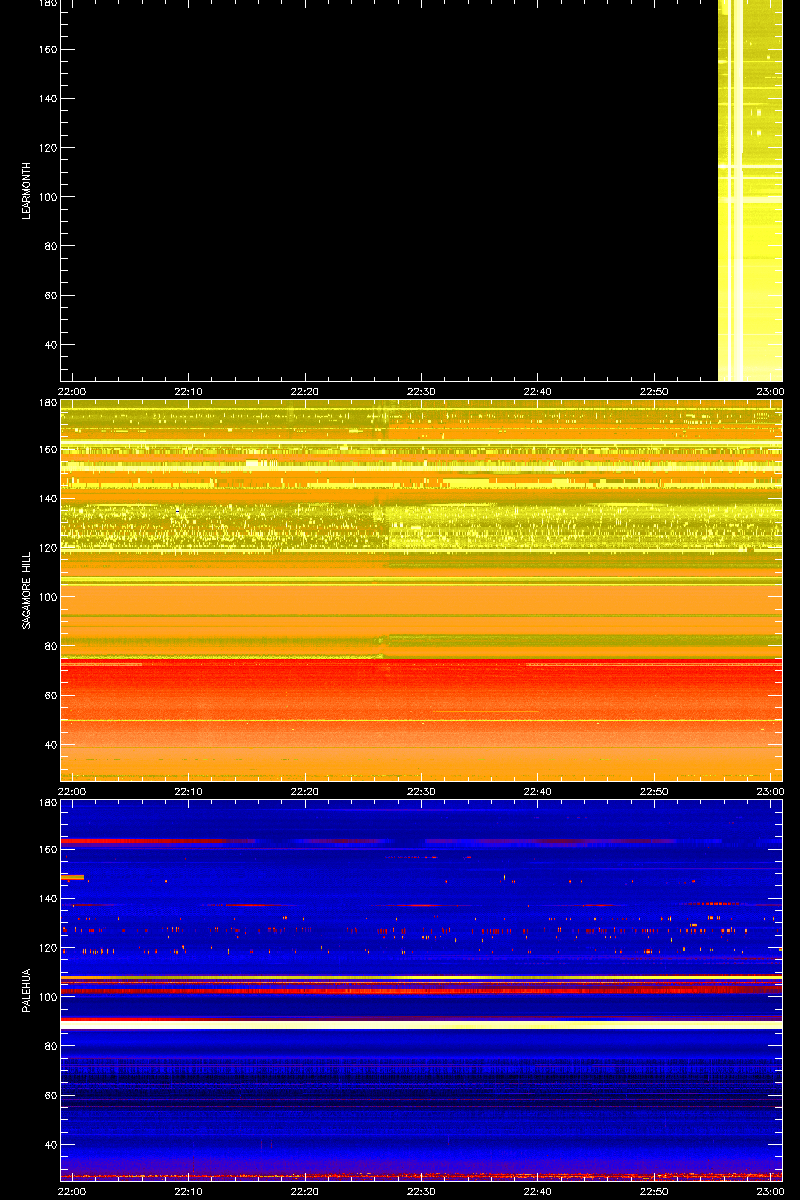Pick the 60 frequency tick on Palehua axis
800x1200 pixels.
pyautogui.click(x=49, y=1096)
